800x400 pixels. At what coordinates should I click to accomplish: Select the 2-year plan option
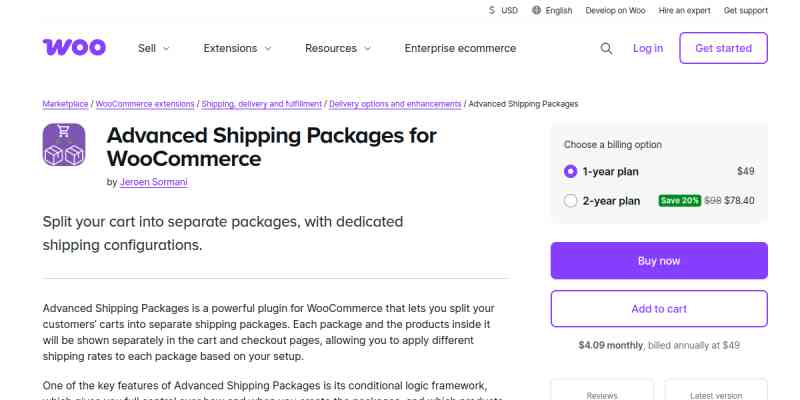click(571, 201)
